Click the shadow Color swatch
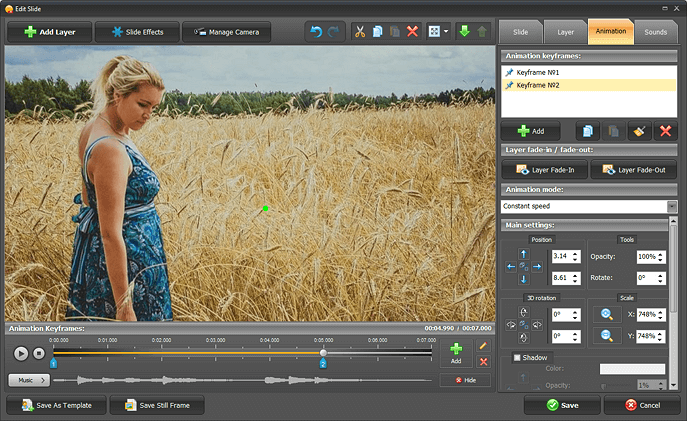The width and height of the screenshot is (687, 421). tap(632, 369)
